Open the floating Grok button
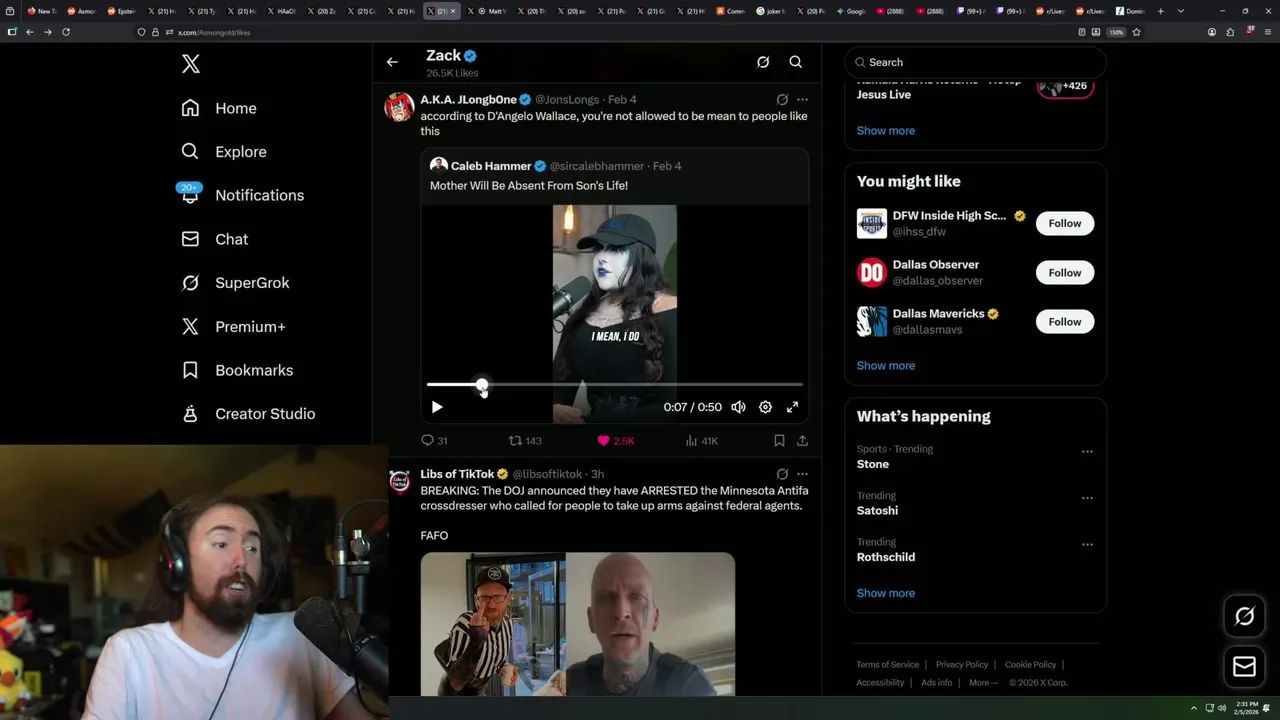The image size is (1280, 720). (x=1245, y=617)
